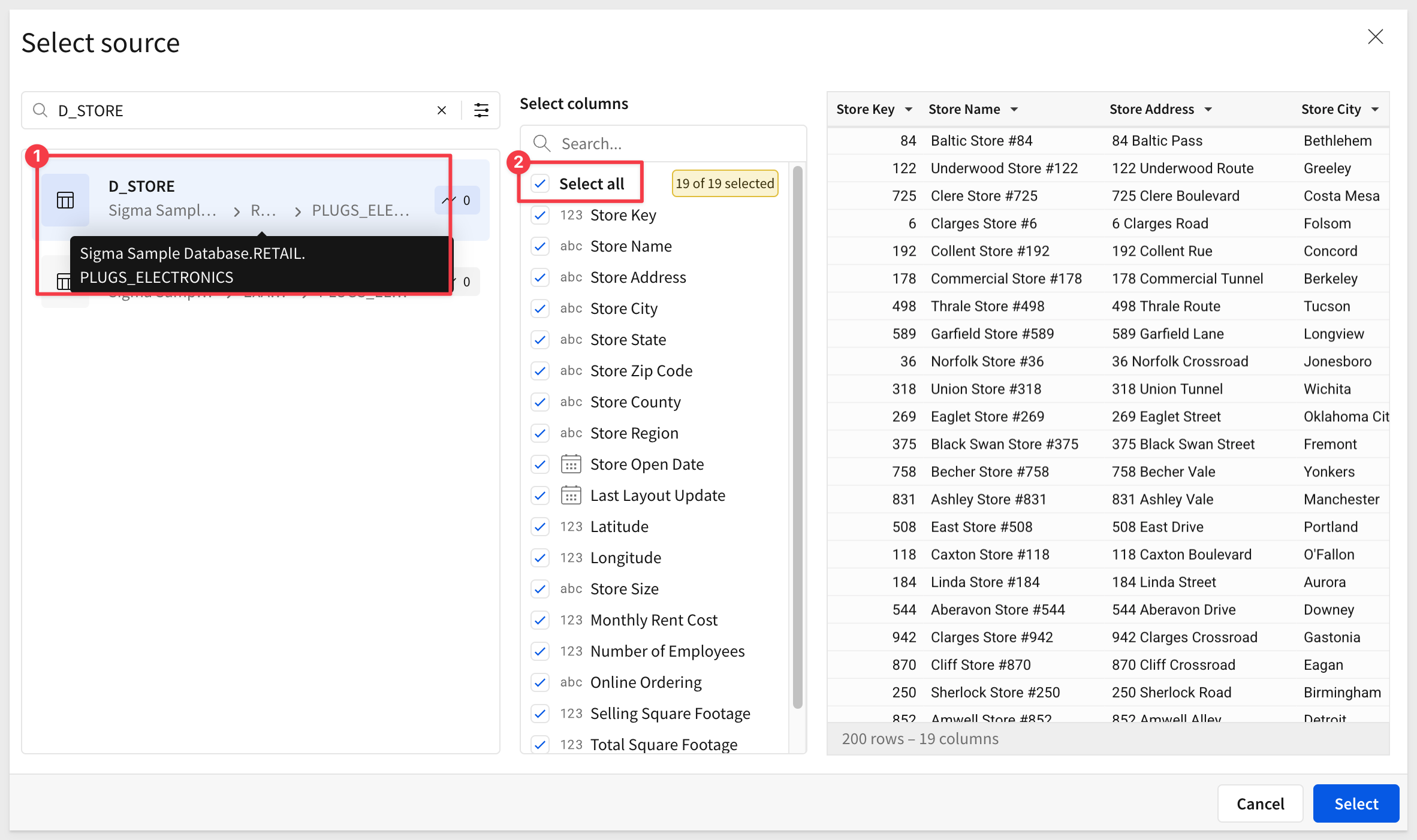This screenshot has height=840, width=1417.
Task: Uncheck the Store City column
Action: pos(540,309)
